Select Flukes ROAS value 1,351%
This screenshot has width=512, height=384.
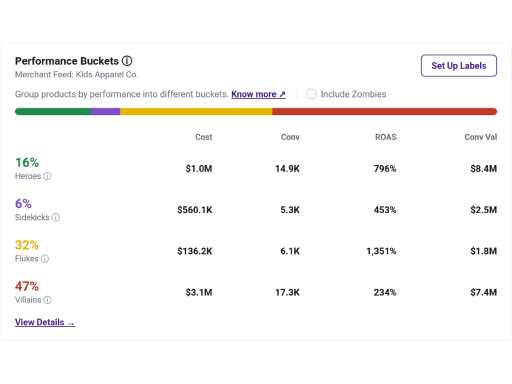pos(381,251)
